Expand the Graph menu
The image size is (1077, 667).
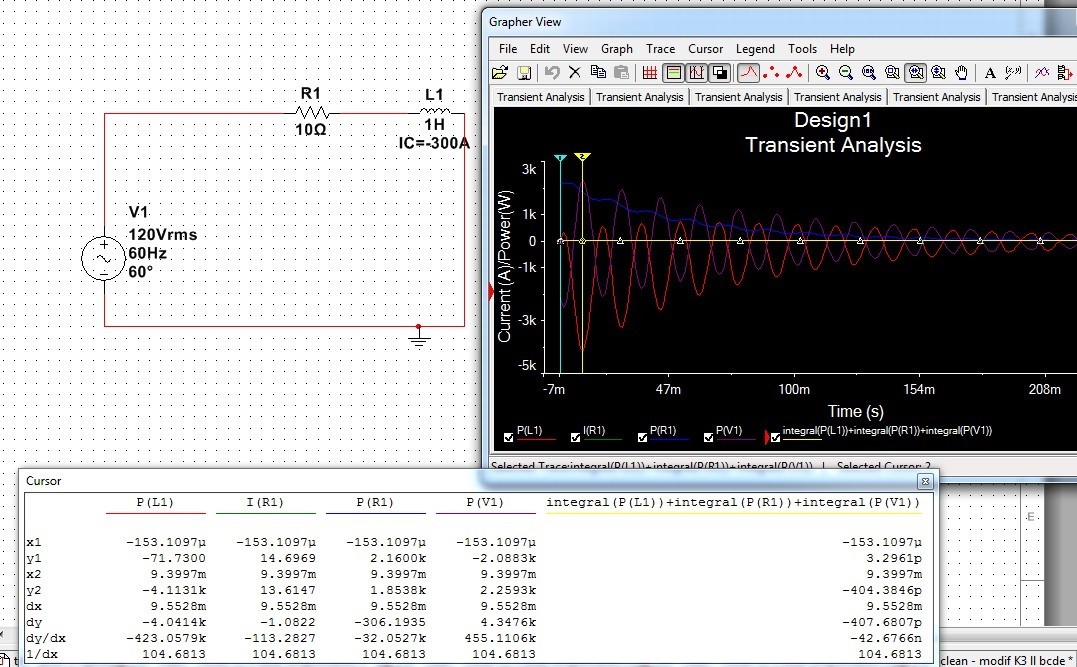tap(616, 48)
